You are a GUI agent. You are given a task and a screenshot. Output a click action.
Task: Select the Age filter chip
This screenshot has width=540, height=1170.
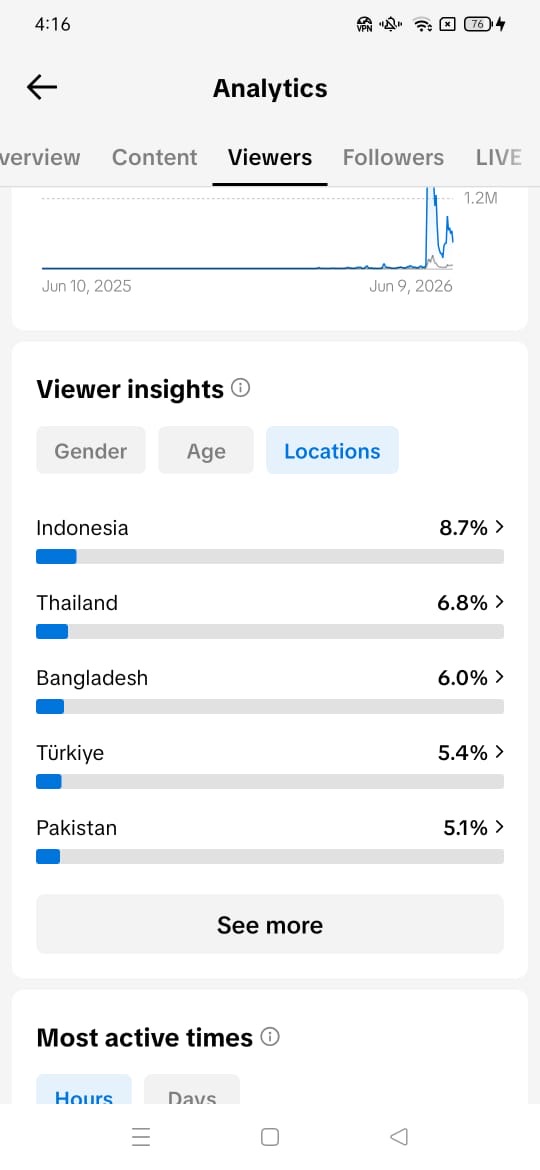(206, 450)
